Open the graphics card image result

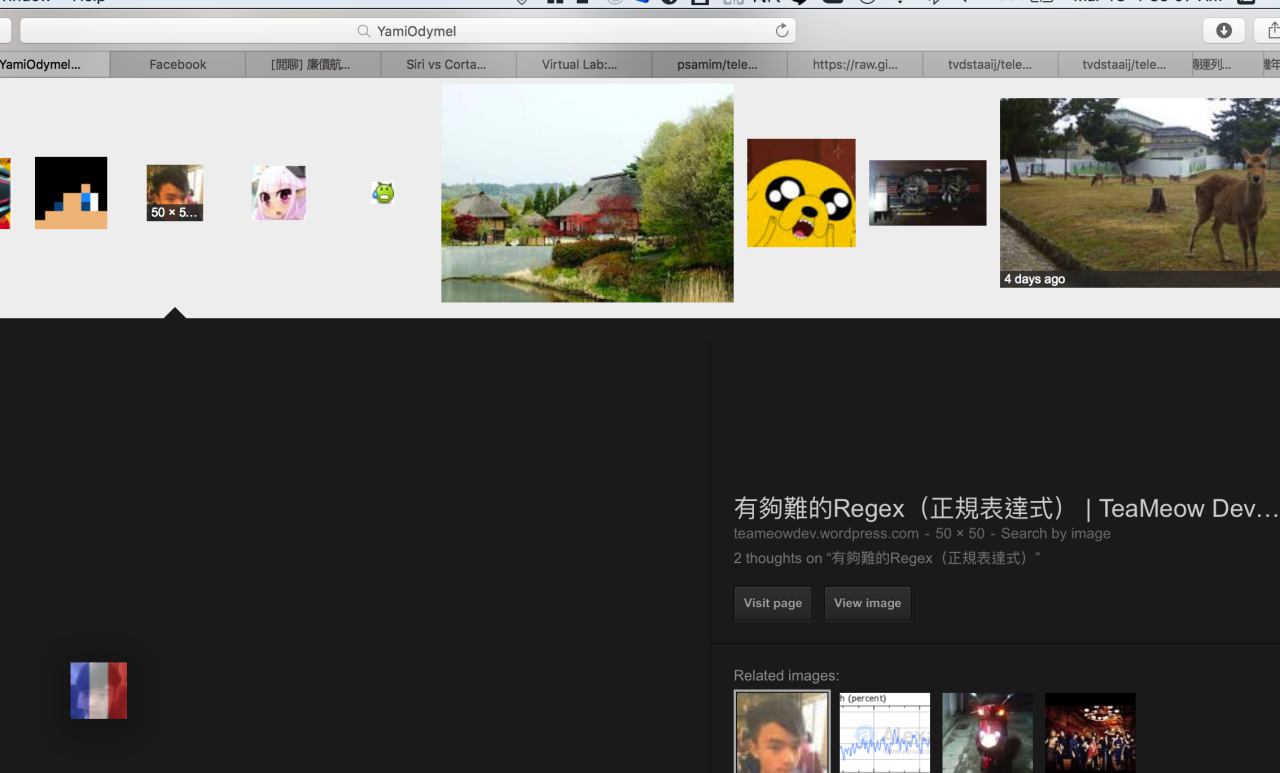pyautogui.click(x=928, y=193)
